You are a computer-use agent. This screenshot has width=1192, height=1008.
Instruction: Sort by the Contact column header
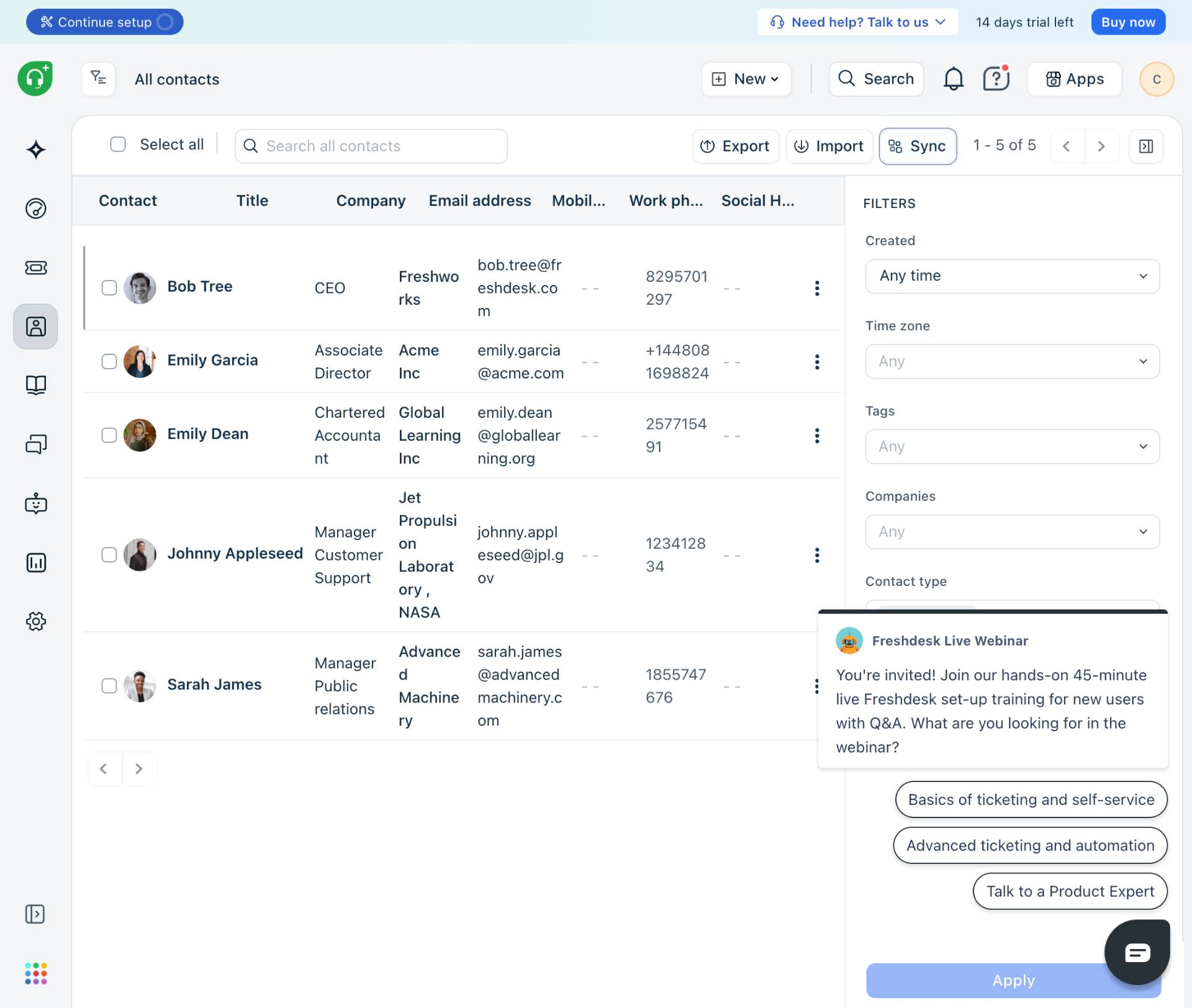(127, 200)
